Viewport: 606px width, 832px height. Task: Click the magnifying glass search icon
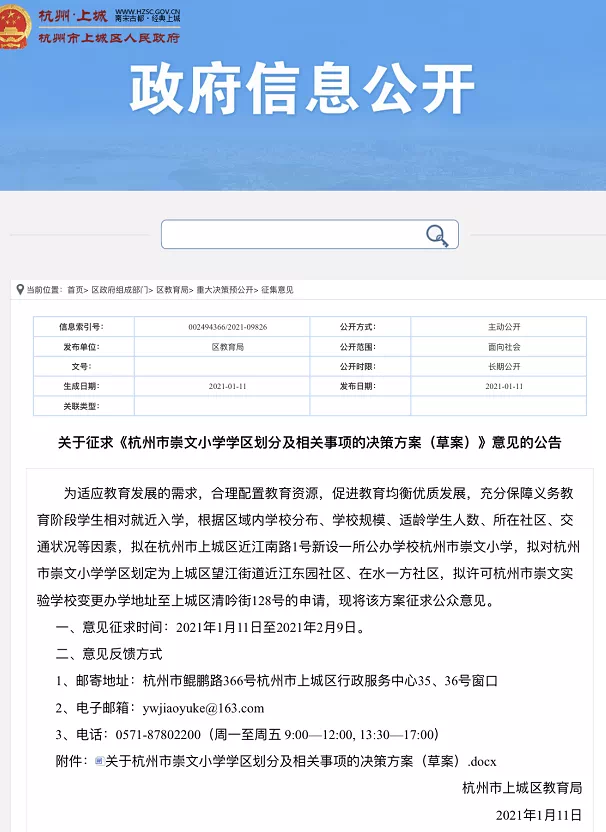[x=437, y=235]
